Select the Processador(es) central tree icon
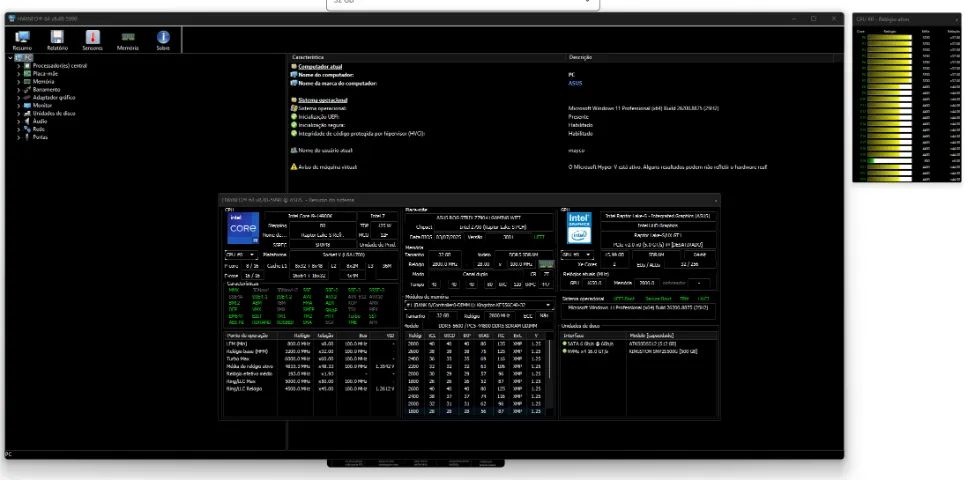 coord(27,66)
